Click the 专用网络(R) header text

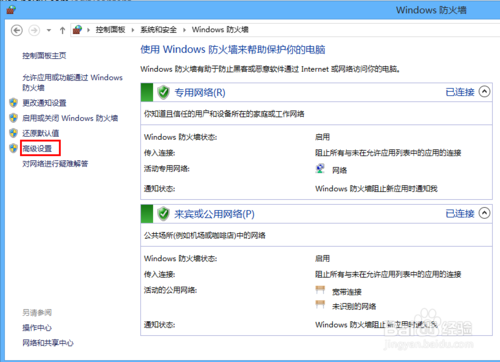click(x=200, y=92)
